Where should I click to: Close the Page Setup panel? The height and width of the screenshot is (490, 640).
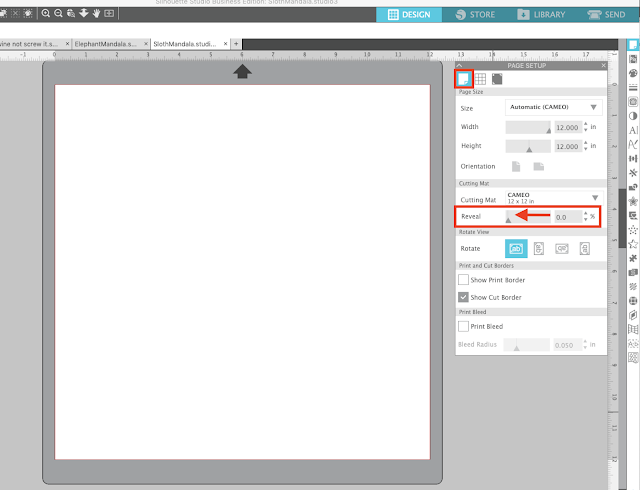point(603,65)
